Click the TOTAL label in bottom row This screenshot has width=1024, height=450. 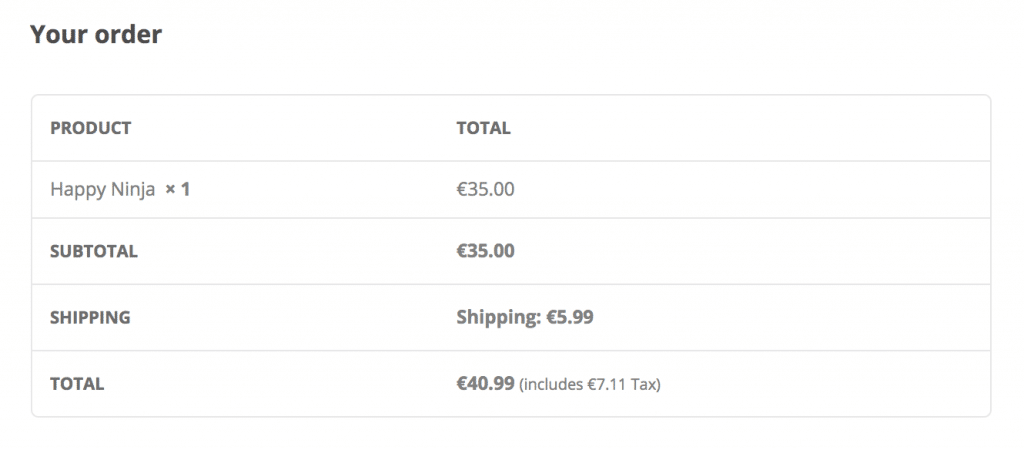77,384
